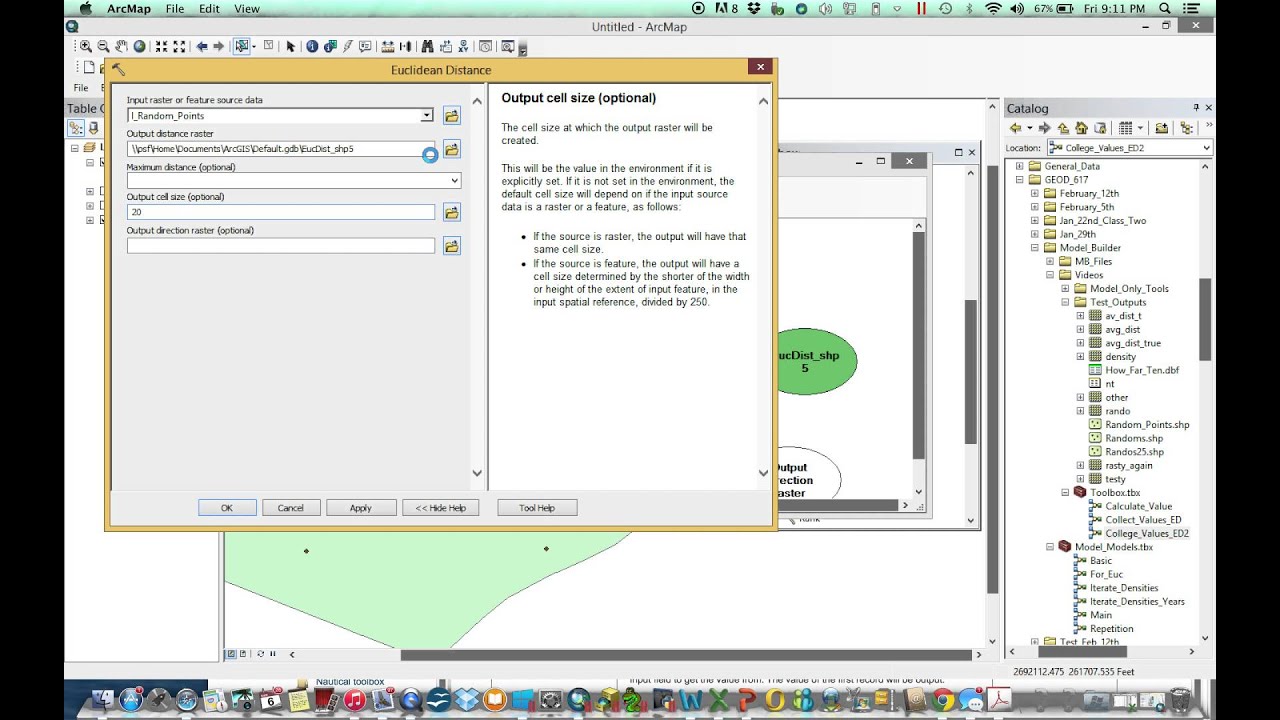Click the Fixed Zoom In arrows icon

(x=161, y=46)
